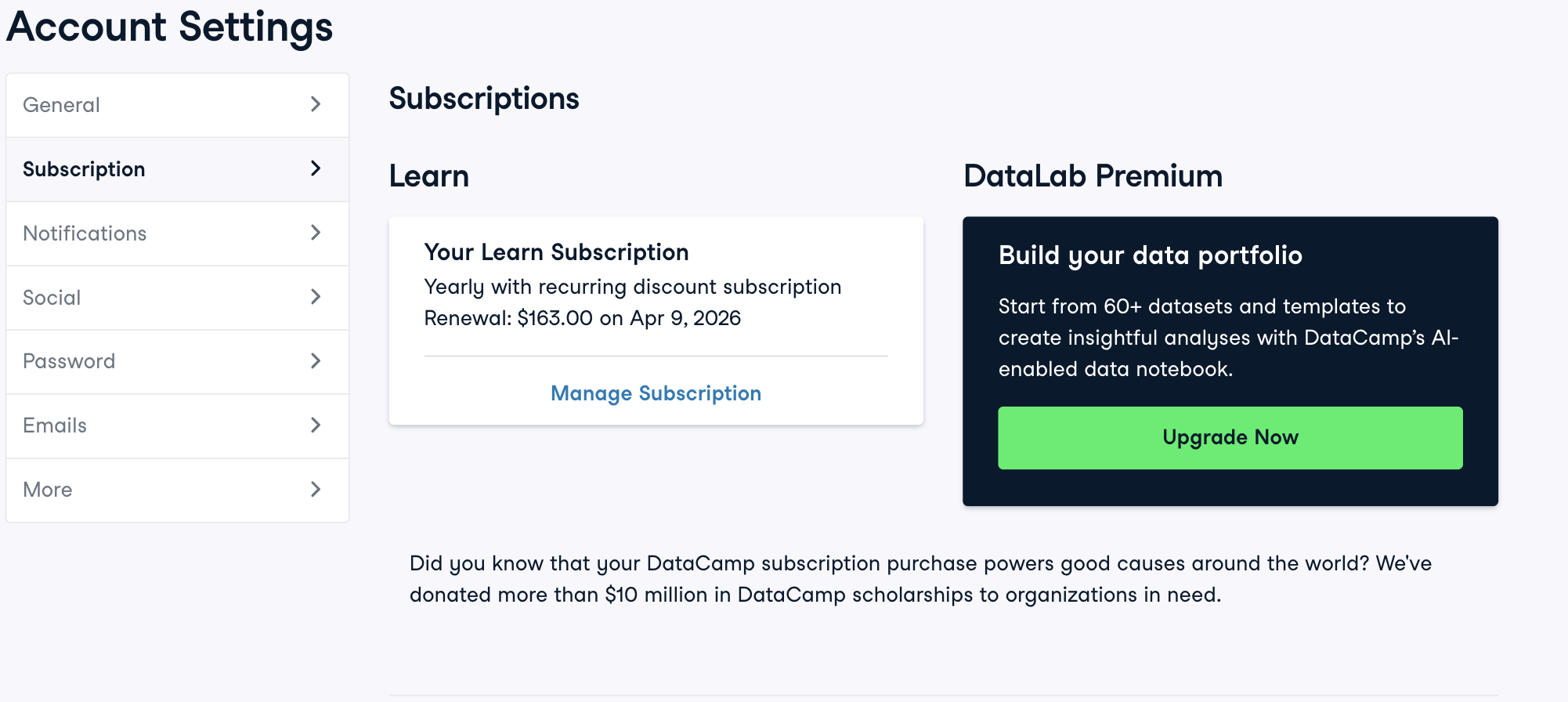Click the Your Learn Subscription card title
Image resolution: width=1568 pixels, height=702 pixels.
tap(556, 252)
